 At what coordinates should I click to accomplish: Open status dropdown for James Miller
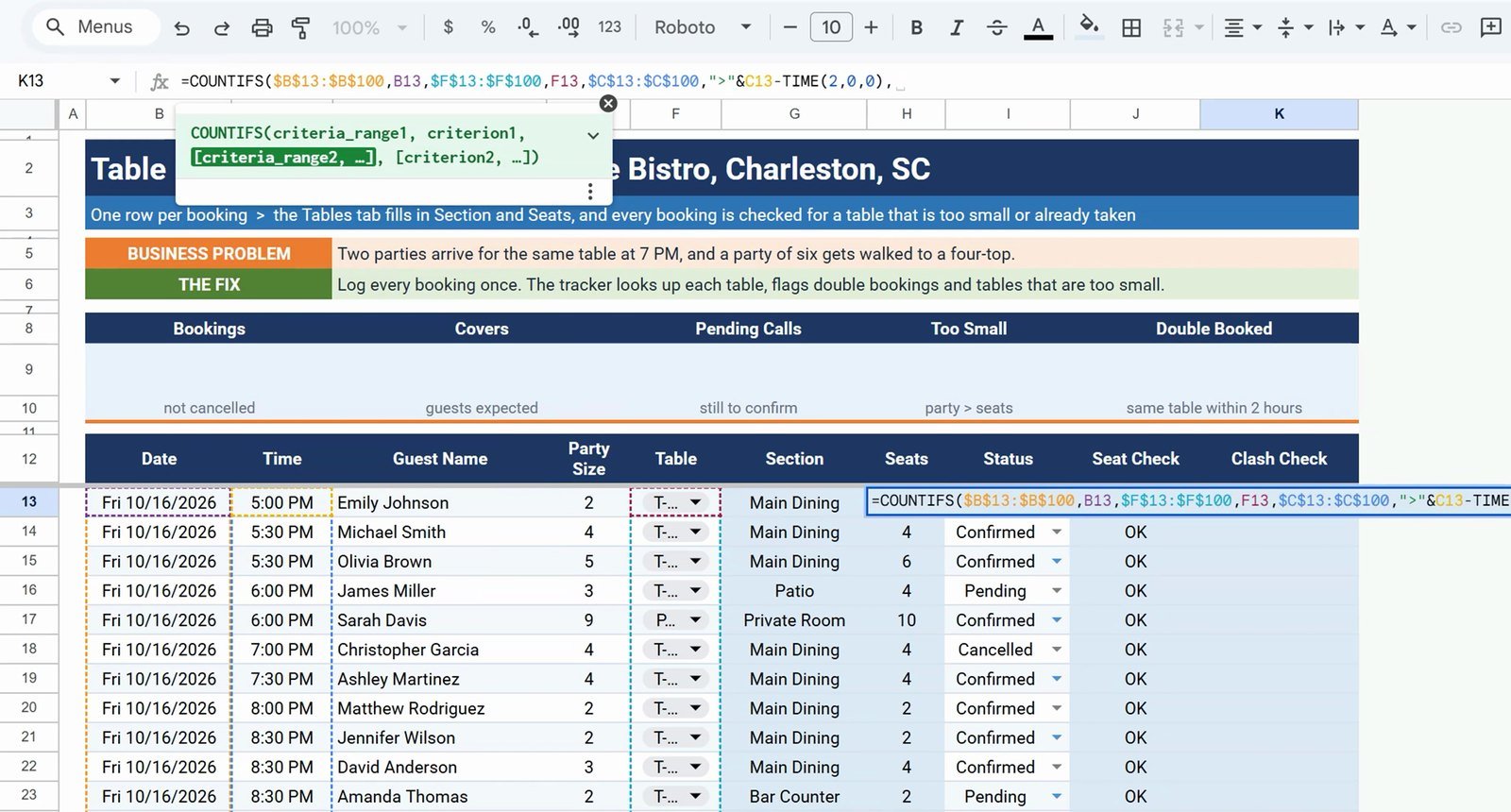point(1057,591)
